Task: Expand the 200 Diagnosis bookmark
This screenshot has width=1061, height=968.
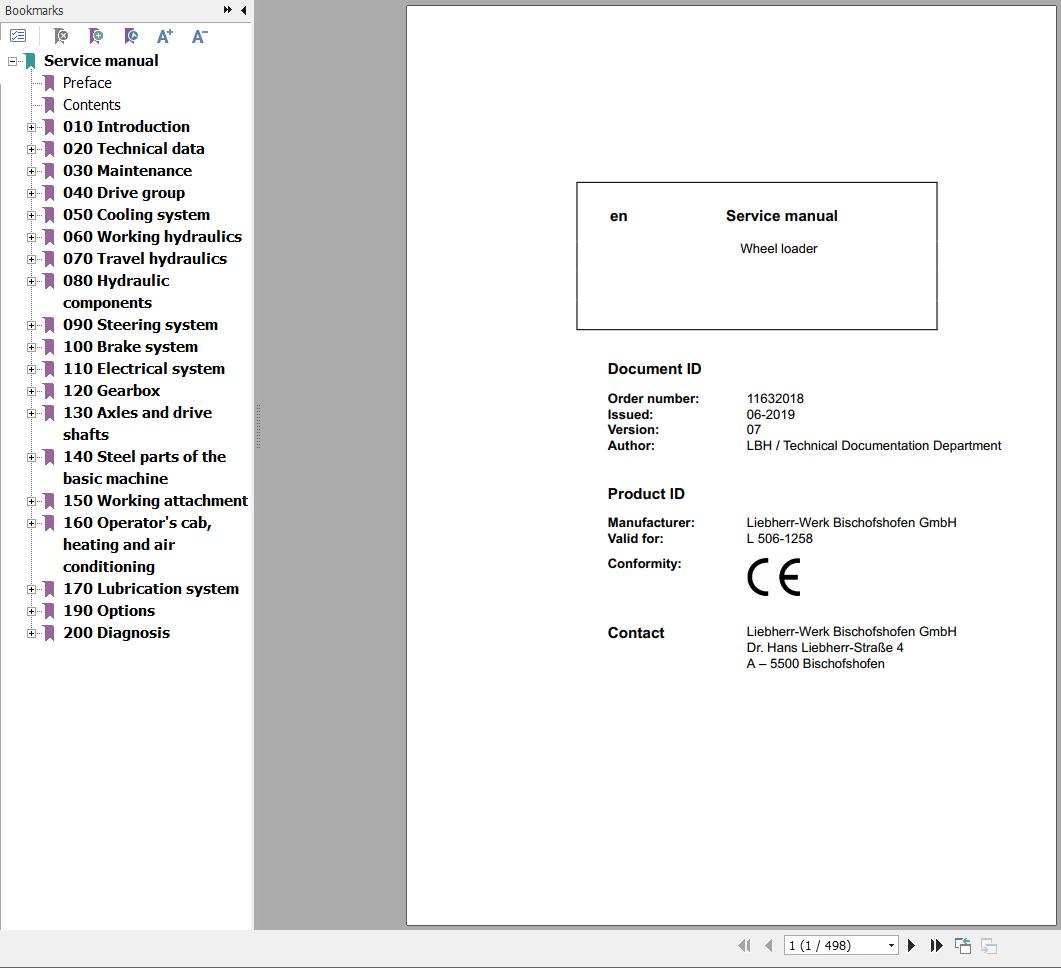Action: (31, 633)
